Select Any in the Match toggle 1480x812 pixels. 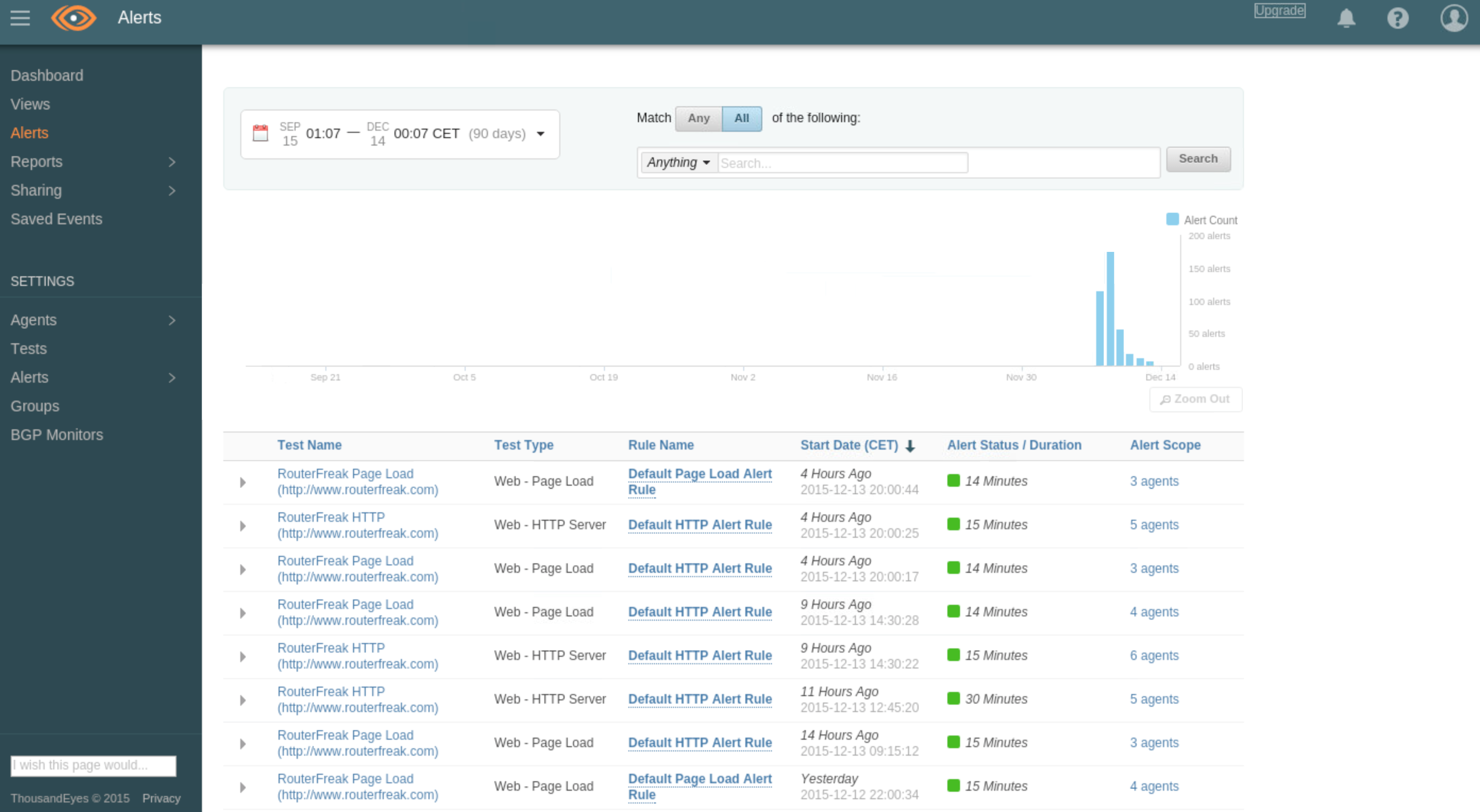point(697,119)
